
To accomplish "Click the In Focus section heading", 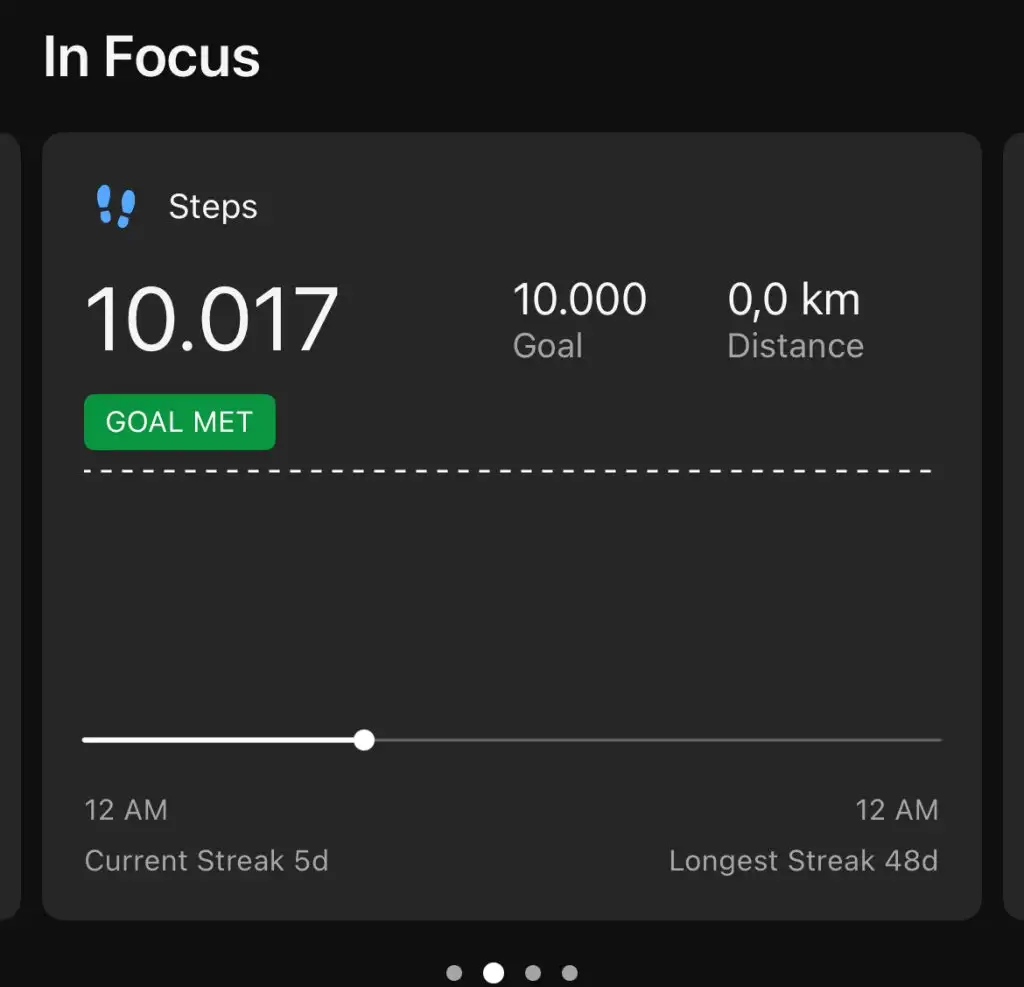I will (x=152, y=57).
